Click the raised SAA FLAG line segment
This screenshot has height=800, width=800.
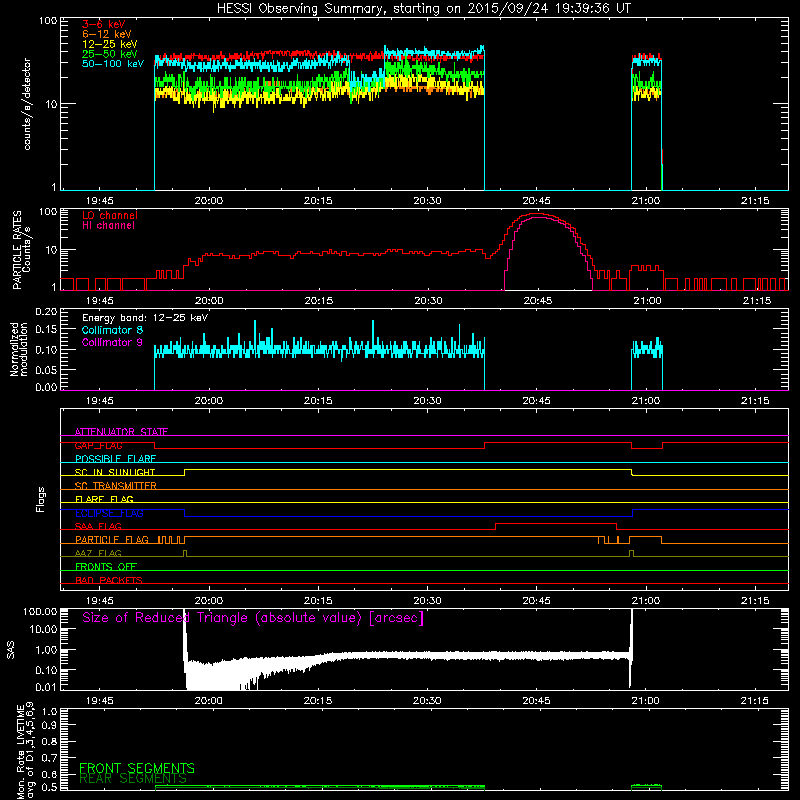[556, 523]
